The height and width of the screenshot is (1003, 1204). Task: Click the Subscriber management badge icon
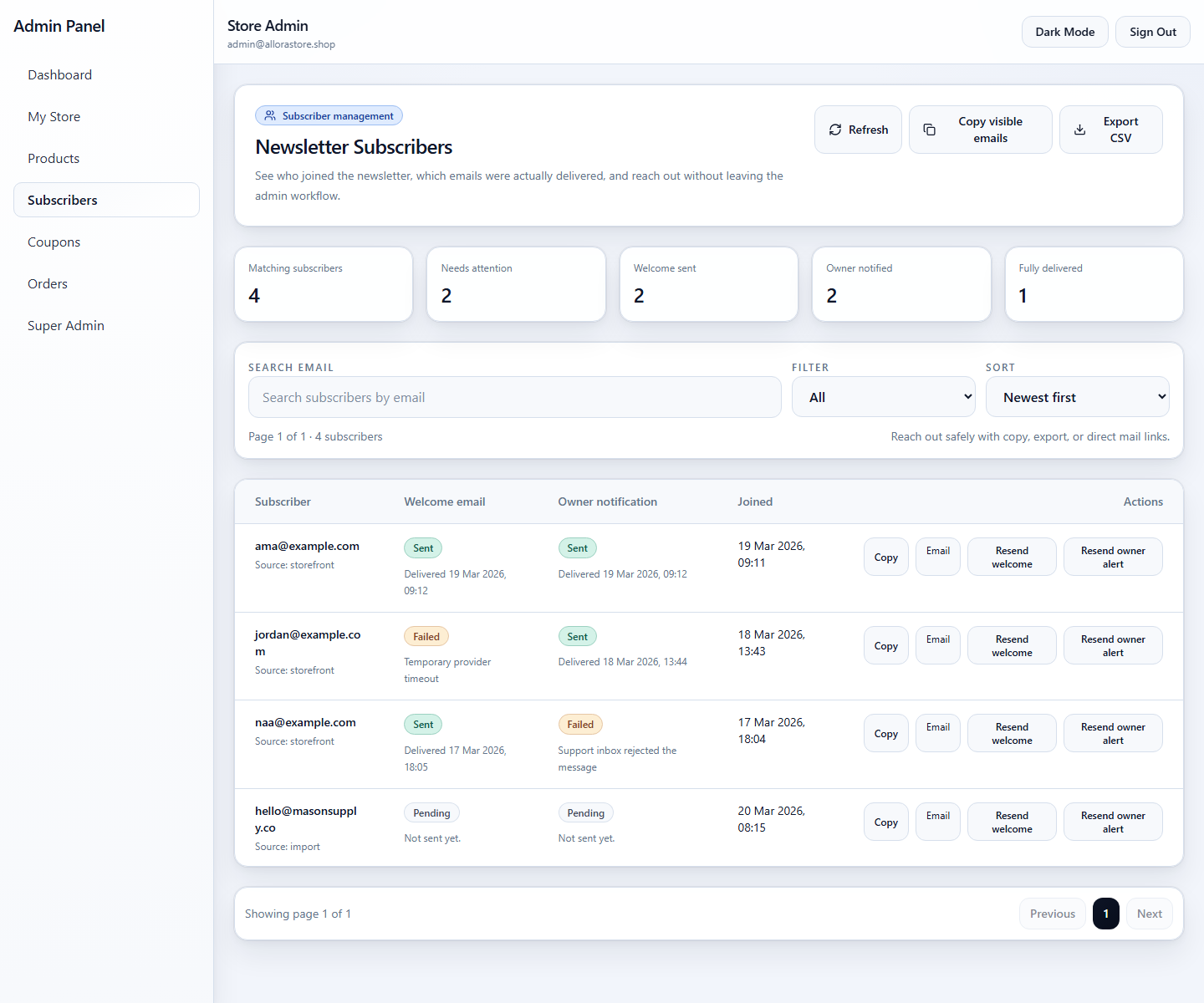[269, 115]
